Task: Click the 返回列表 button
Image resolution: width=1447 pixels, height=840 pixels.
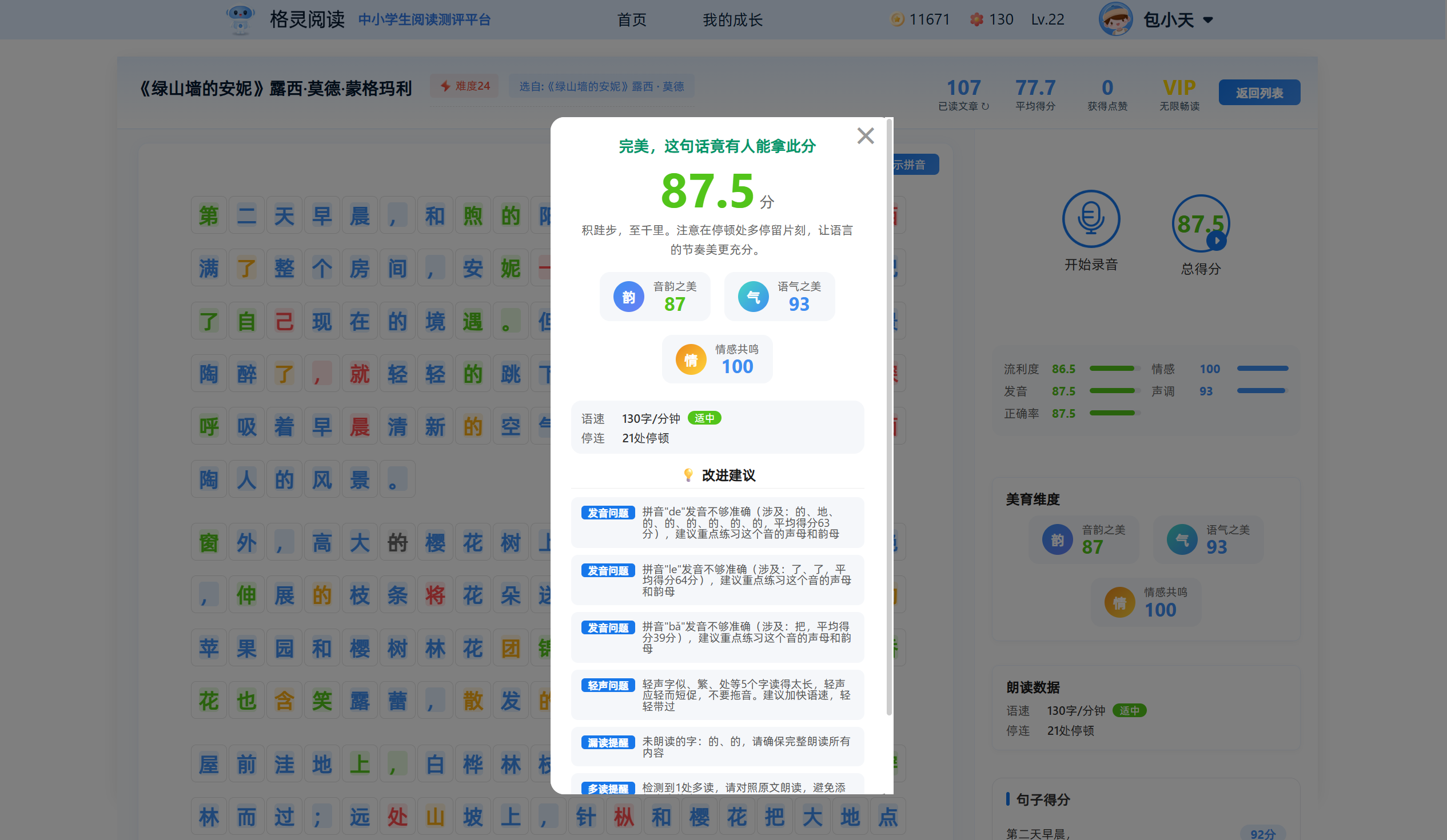Action: tap(1259, 93)
